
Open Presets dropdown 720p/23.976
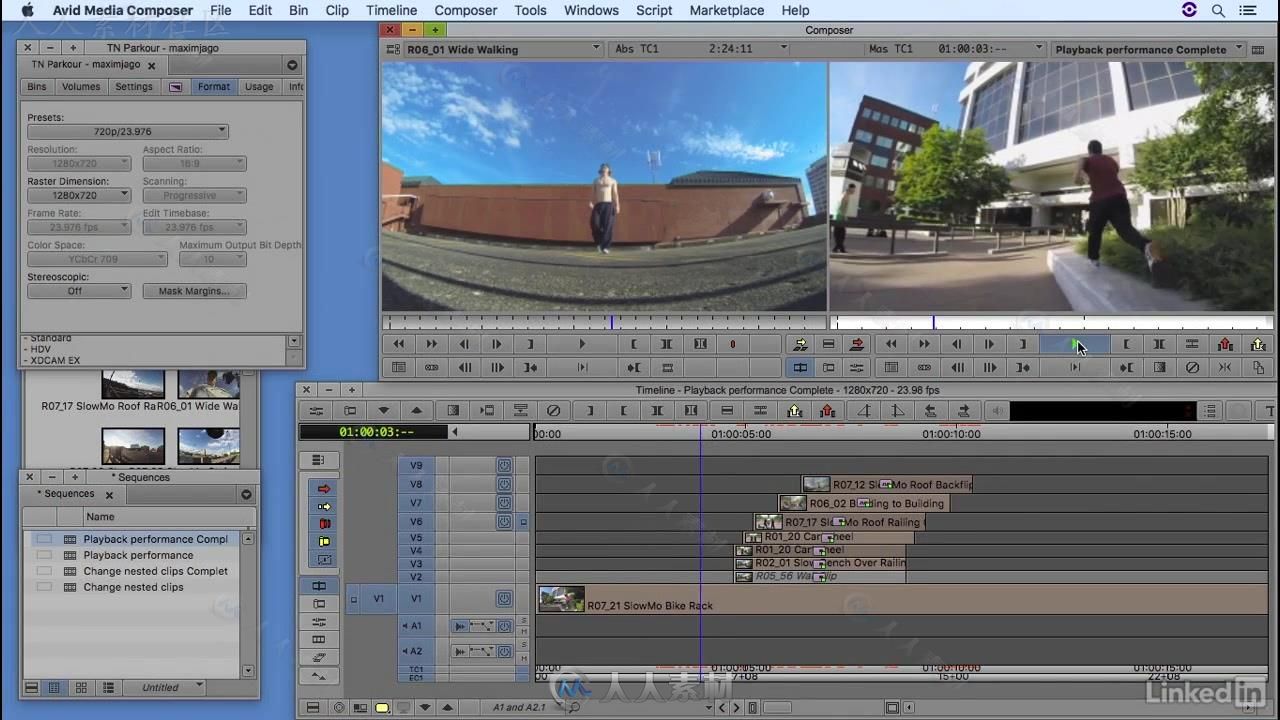[128, 132]
